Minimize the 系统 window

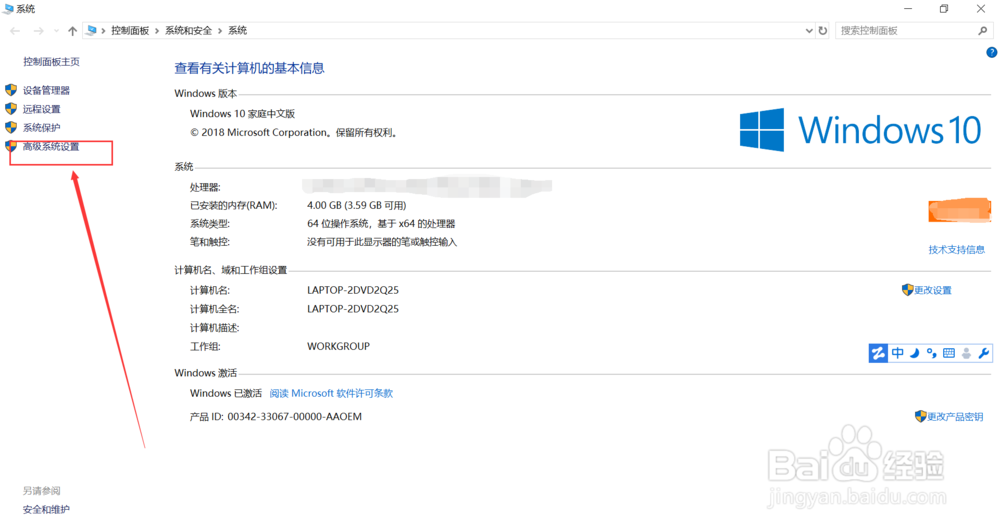908,9
